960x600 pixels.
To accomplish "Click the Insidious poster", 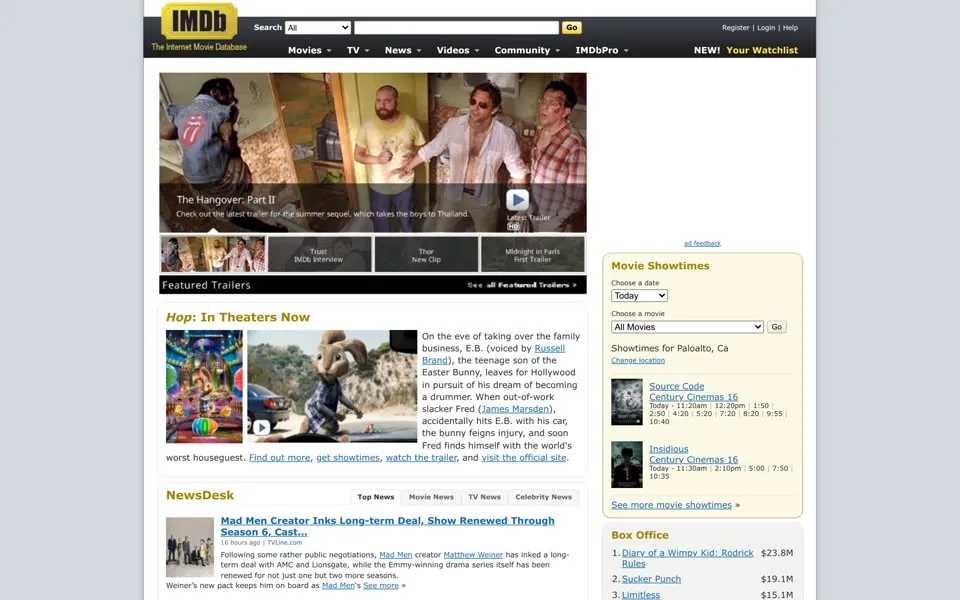I will point(627,465).
